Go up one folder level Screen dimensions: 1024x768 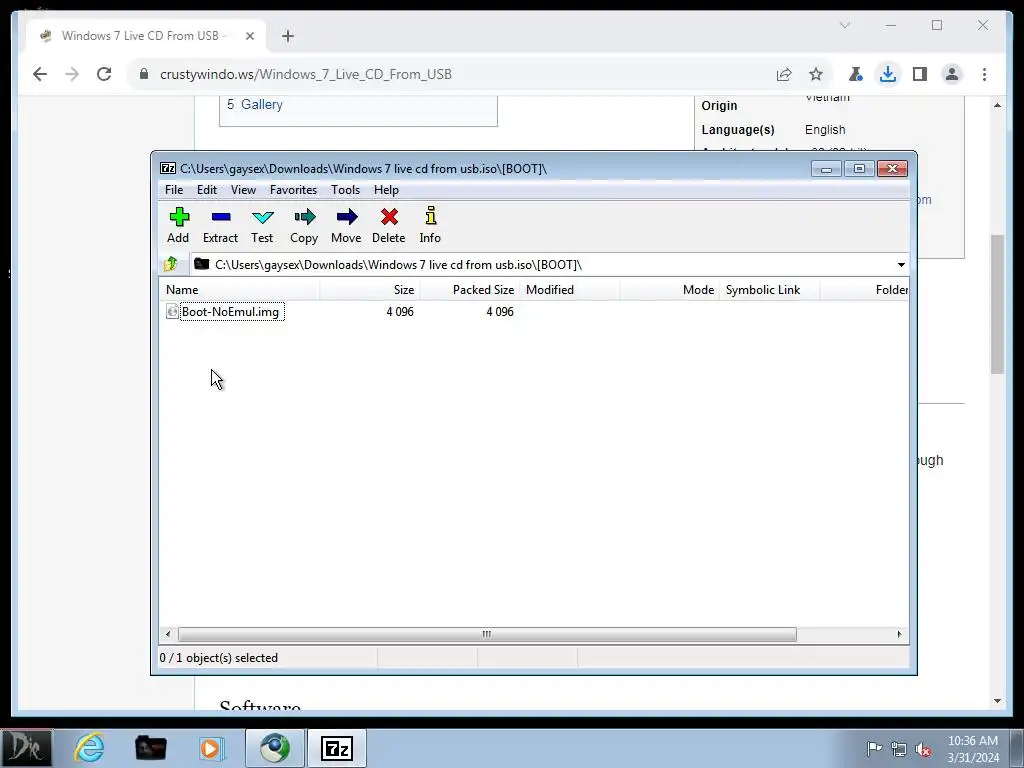pyautogui.click(x=171, y=264)
